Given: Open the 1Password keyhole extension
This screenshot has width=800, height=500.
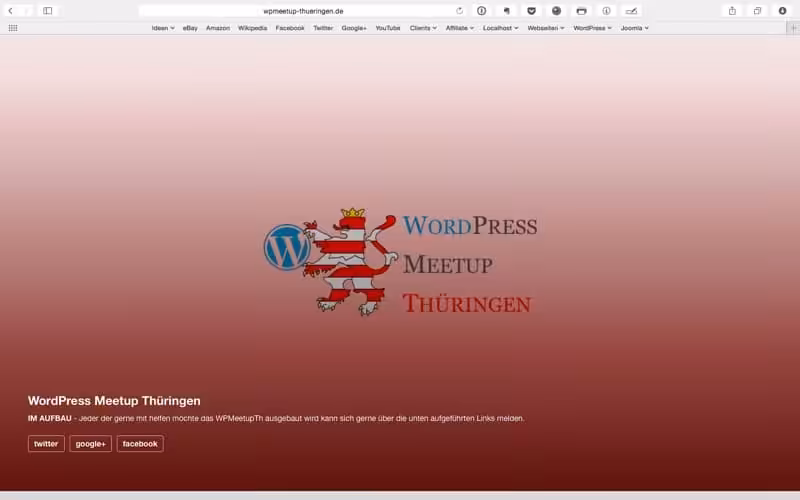Looking at the screenshot, I should [x=481, y=11].
